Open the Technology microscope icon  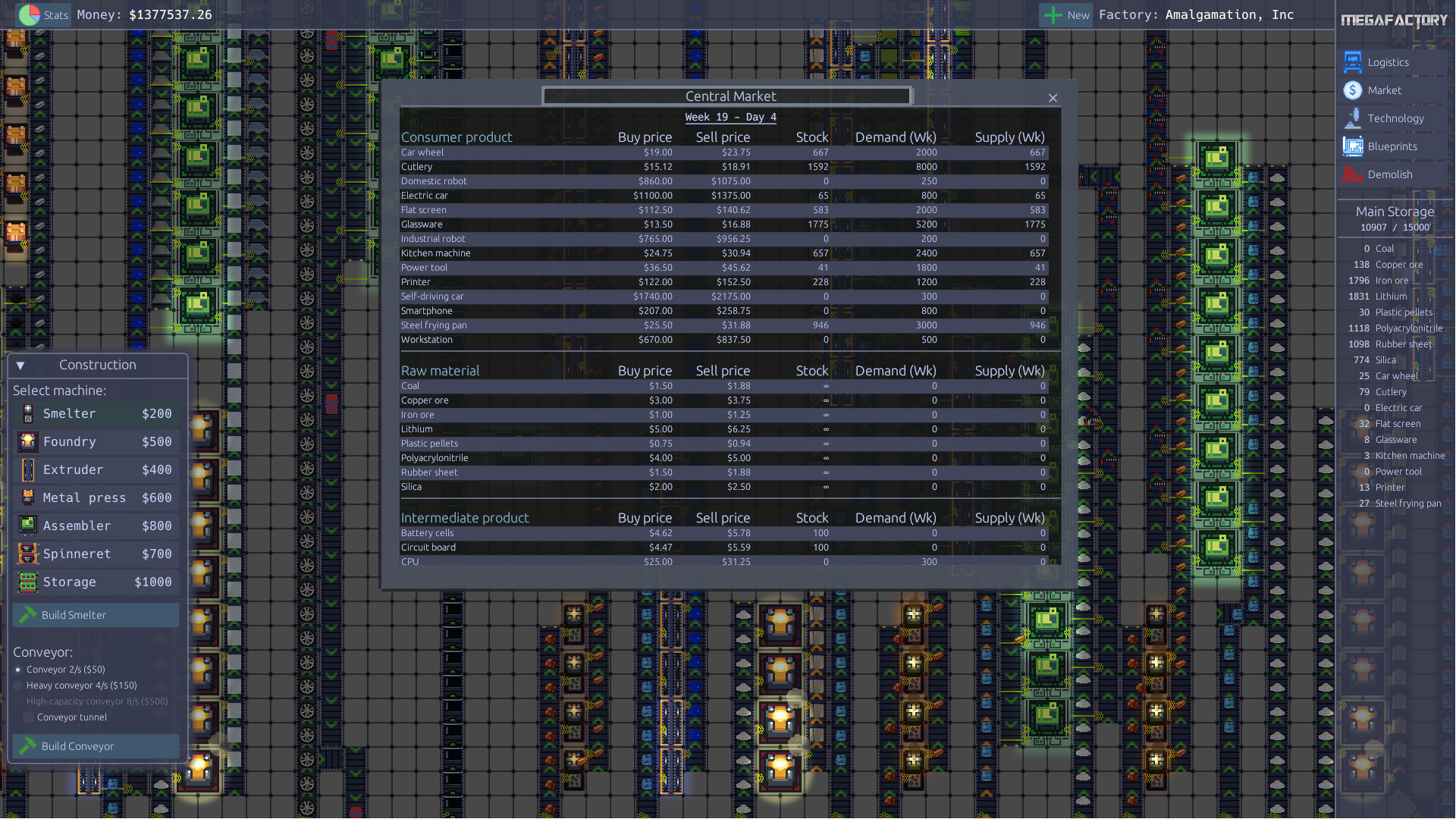(1353, 118)
